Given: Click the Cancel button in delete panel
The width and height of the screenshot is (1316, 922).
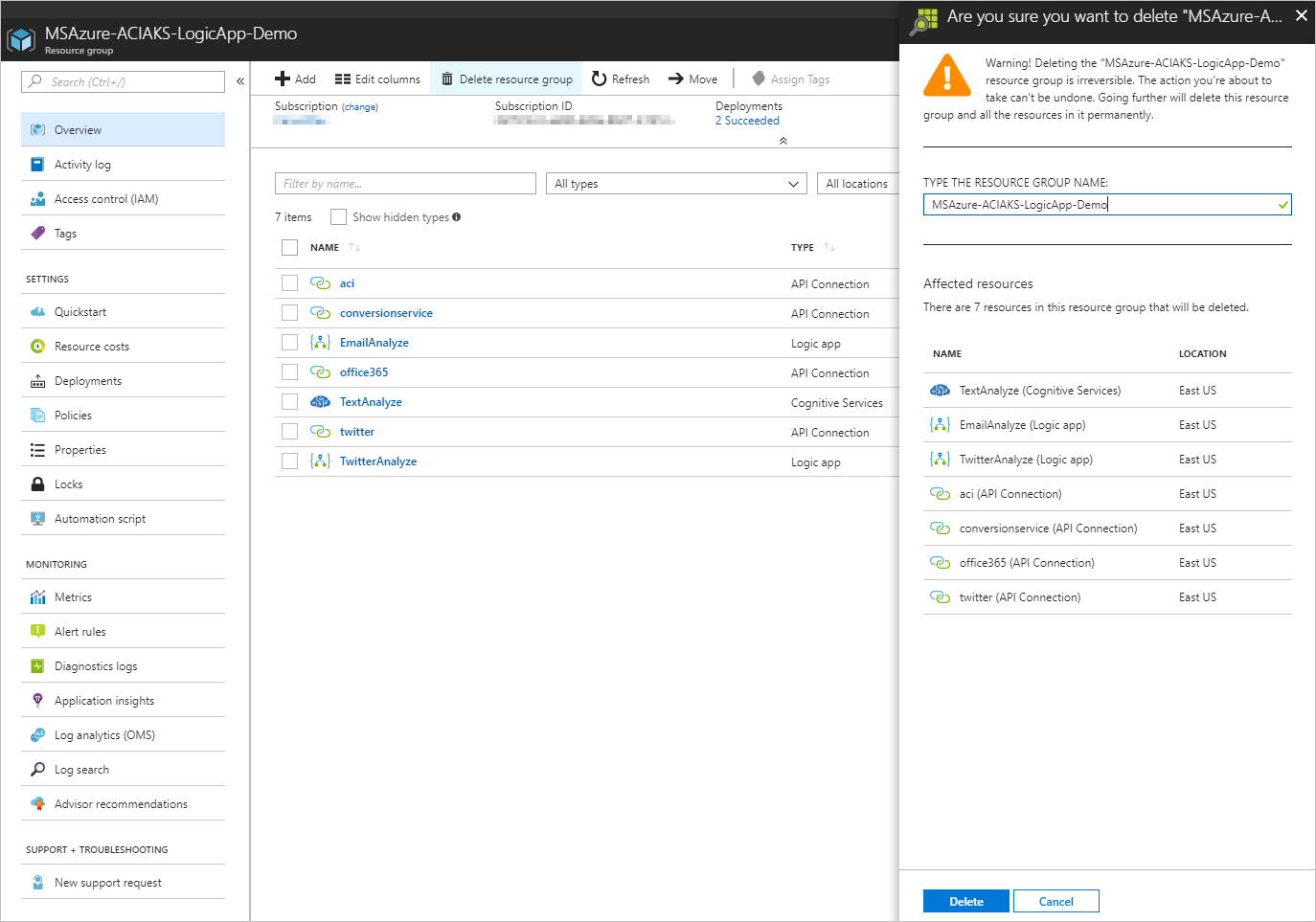Looking at the screenshot, I should (x=1056, y=902).
